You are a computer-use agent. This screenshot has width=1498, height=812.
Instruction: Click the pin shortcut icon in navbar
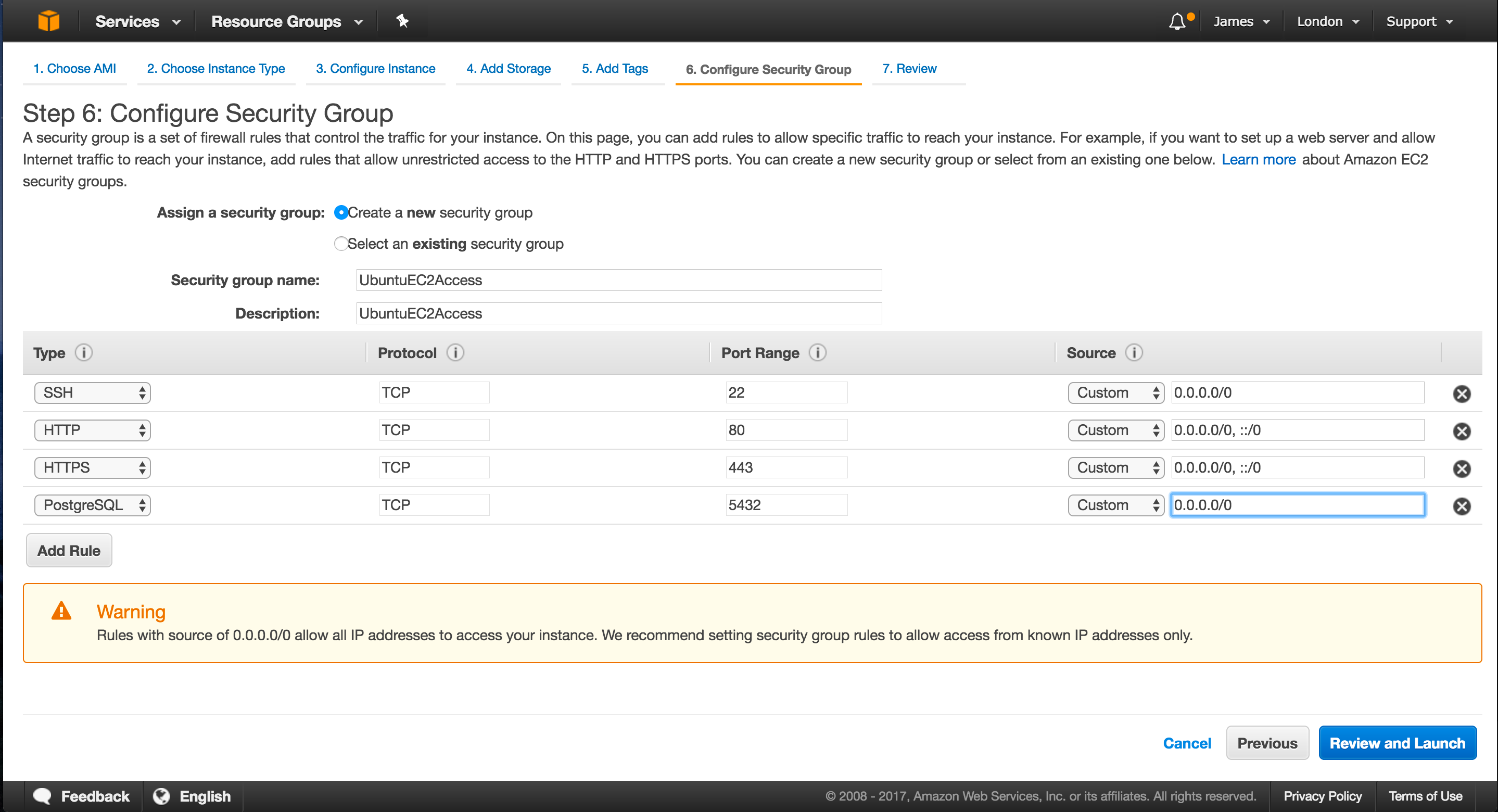402,21
